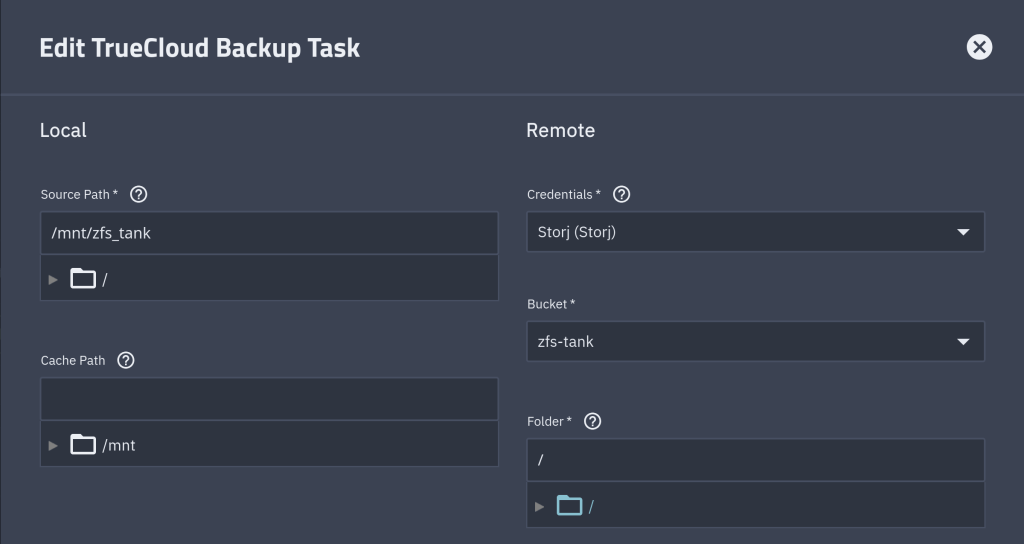Select the blue folder icon under remote Folder
The image size is (1024, 544).
(569, 506)
